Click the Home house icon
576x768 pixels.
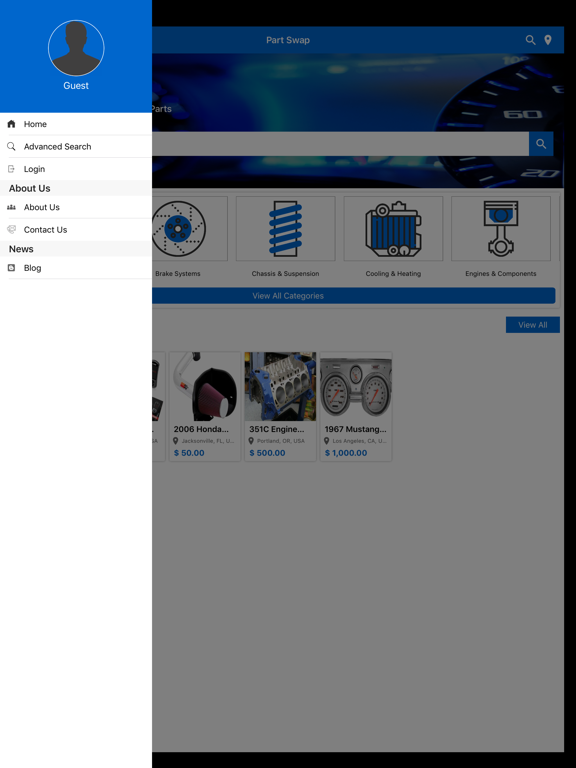(11, 124)
